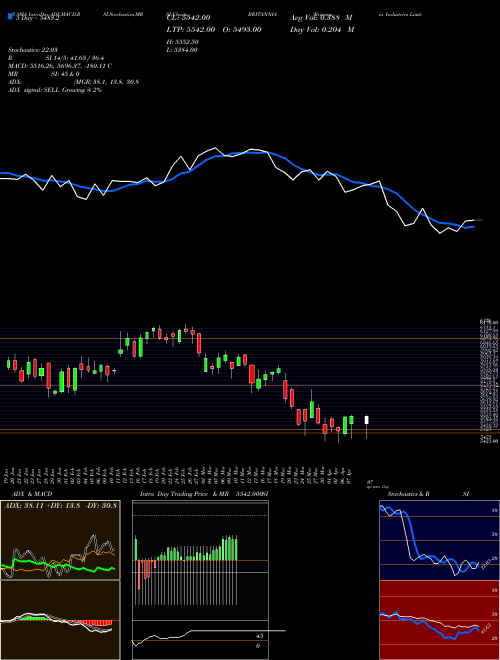Click the 'ADX: (MGR) 38.1, 13.8, 30.8' line
The height and width of the screenshot is (660, 500).
[x=73, y=82]
